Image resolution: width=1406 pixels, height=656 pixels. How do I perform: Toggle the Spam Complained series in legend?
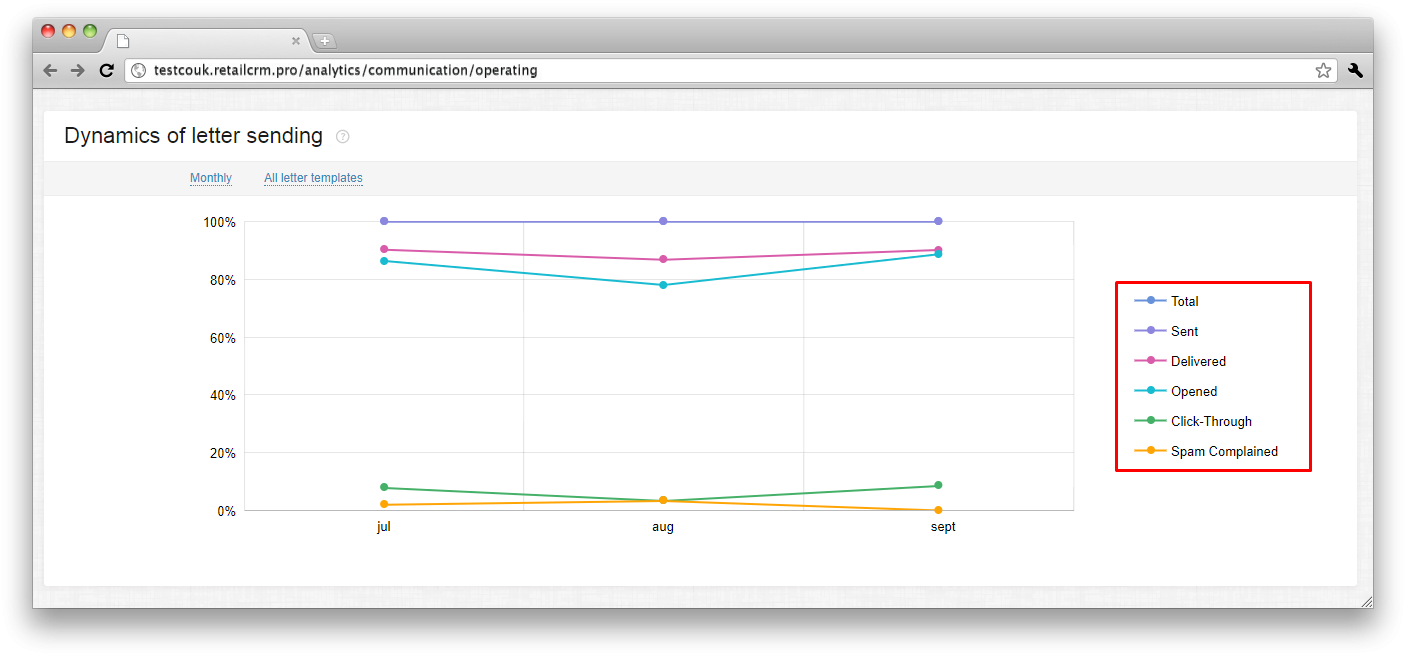pos(1206,451)
